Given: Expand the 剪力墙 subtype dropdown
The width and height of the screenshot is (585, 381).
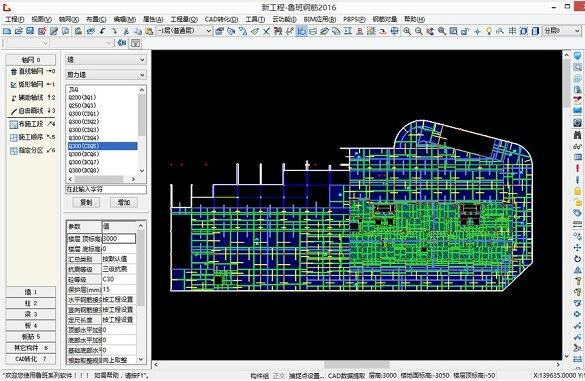Looking at the screenshot, I should pos(106,75).
